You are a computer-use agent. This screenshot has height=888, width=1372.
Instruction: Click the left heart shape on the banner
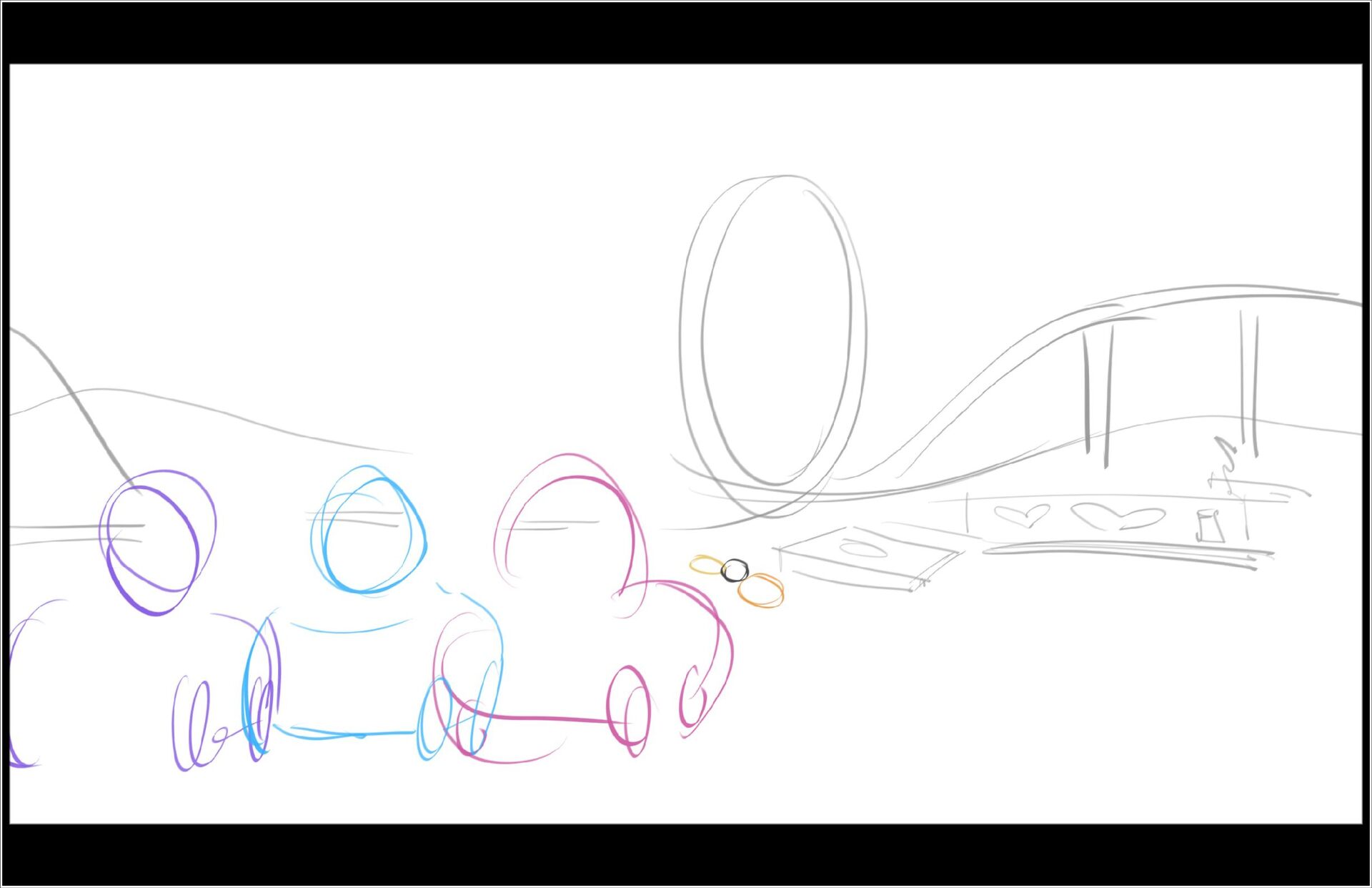click(1022, 515)
